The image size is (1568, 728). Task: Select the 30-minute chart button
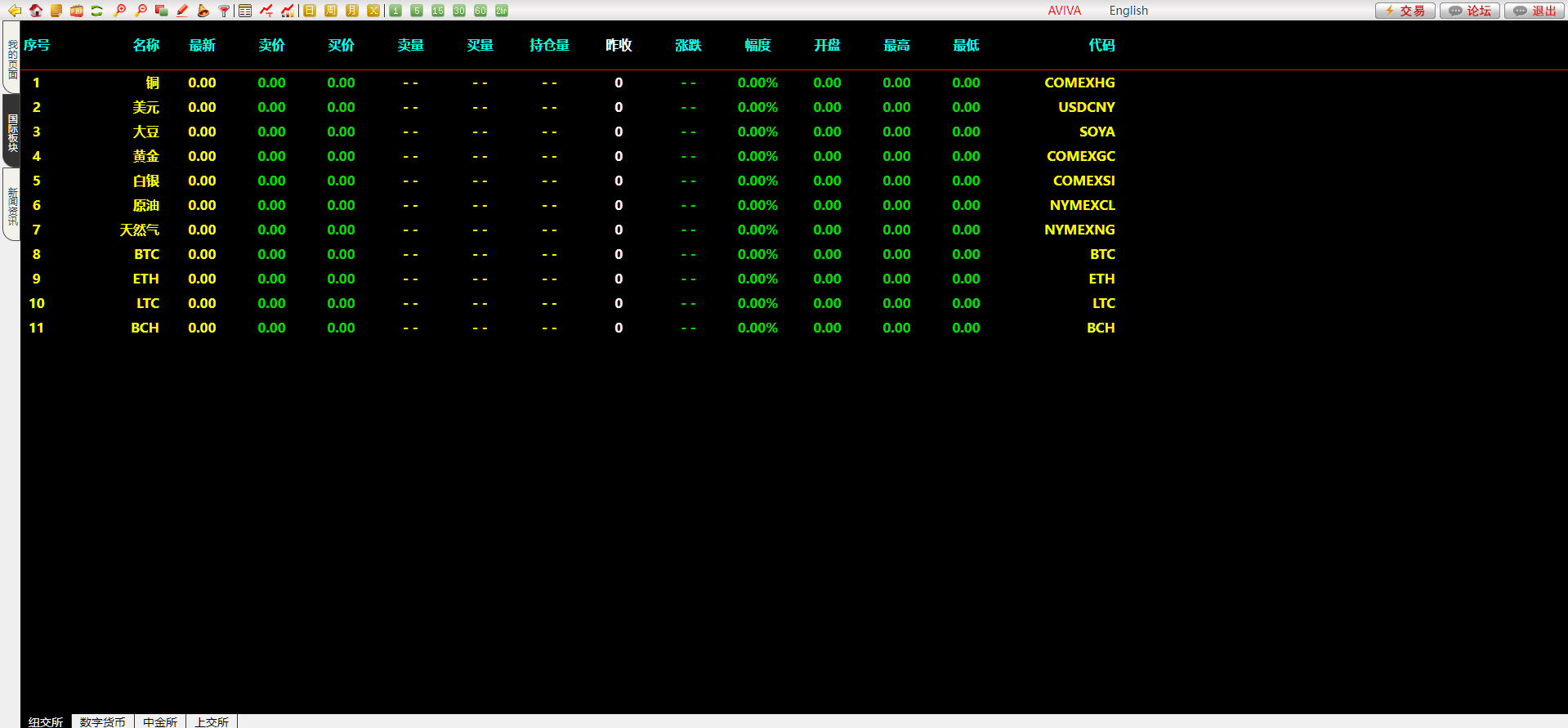click(x=459, y=11)
